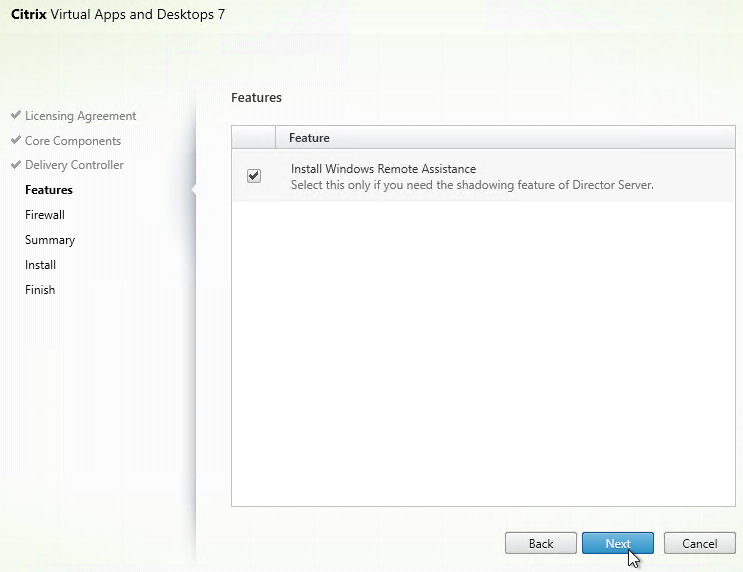The height and width of the screenshot is (572, 743).
Task: Click the Feature column header
Action: point(505,137)
